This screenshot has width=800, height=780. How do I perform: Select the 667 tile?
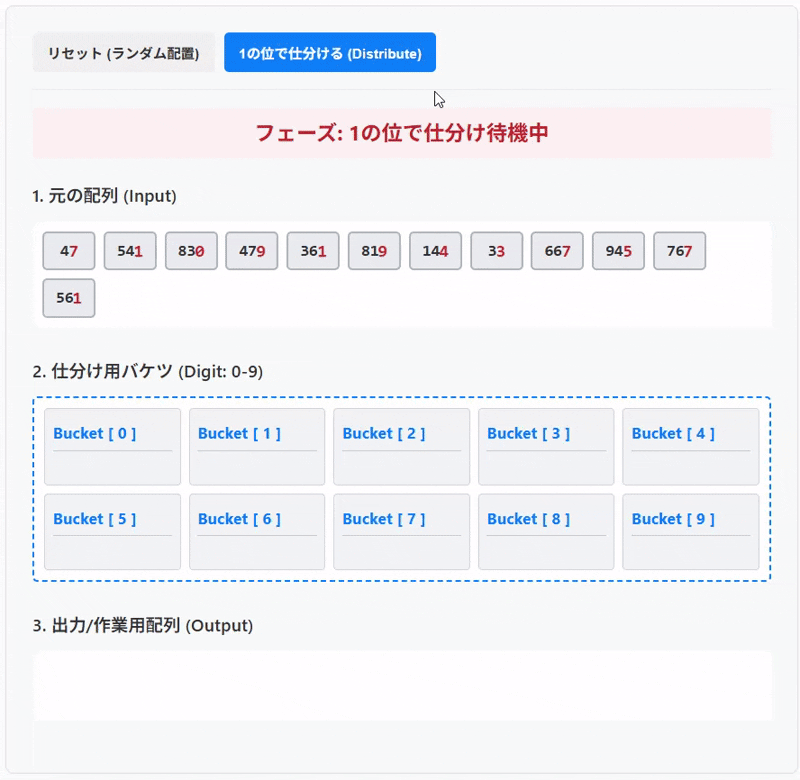557,251
